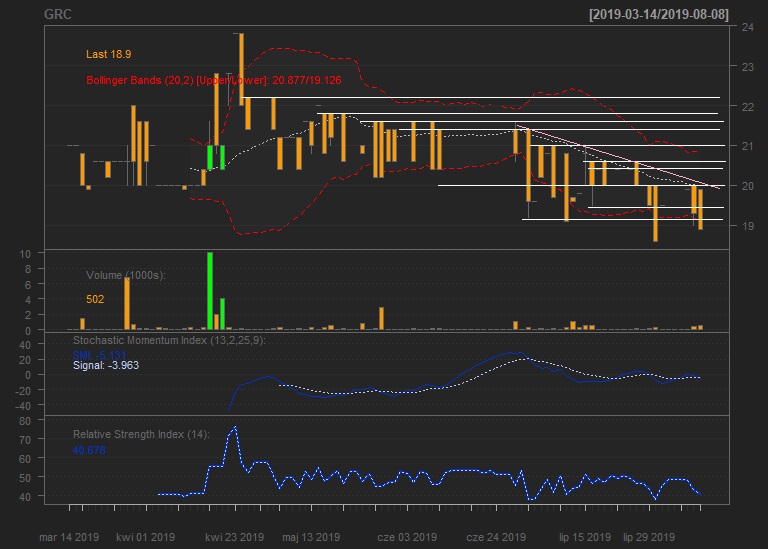This screenshot has width=768, height=549.
Task: Click the Volume (1000s) panel label
Action: click(x=126, y=275)
